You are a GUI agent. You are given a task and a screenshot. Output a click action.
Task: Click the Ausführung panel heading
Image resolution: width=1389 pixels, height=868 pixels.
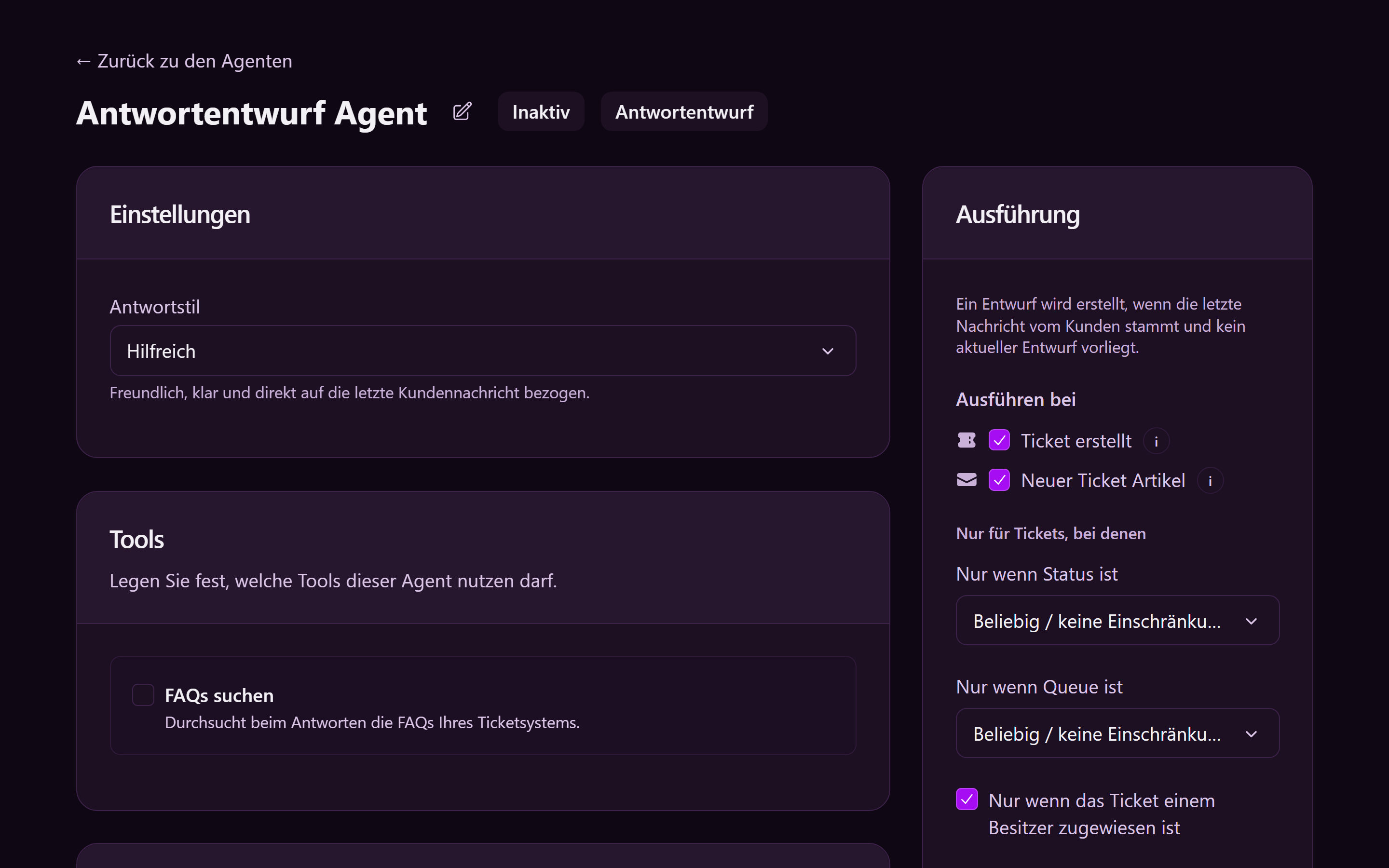pyautogui.click(x=1018, y=214)
